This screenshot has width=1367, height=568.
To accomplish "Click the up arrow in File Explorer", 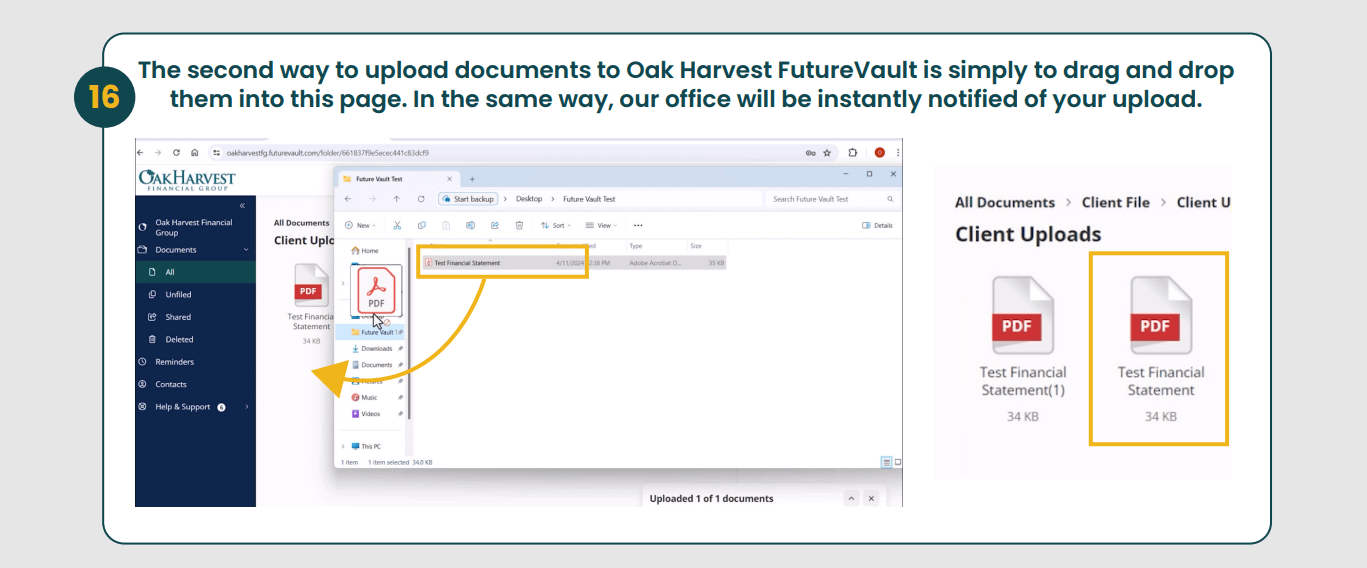I will point(397,199).
